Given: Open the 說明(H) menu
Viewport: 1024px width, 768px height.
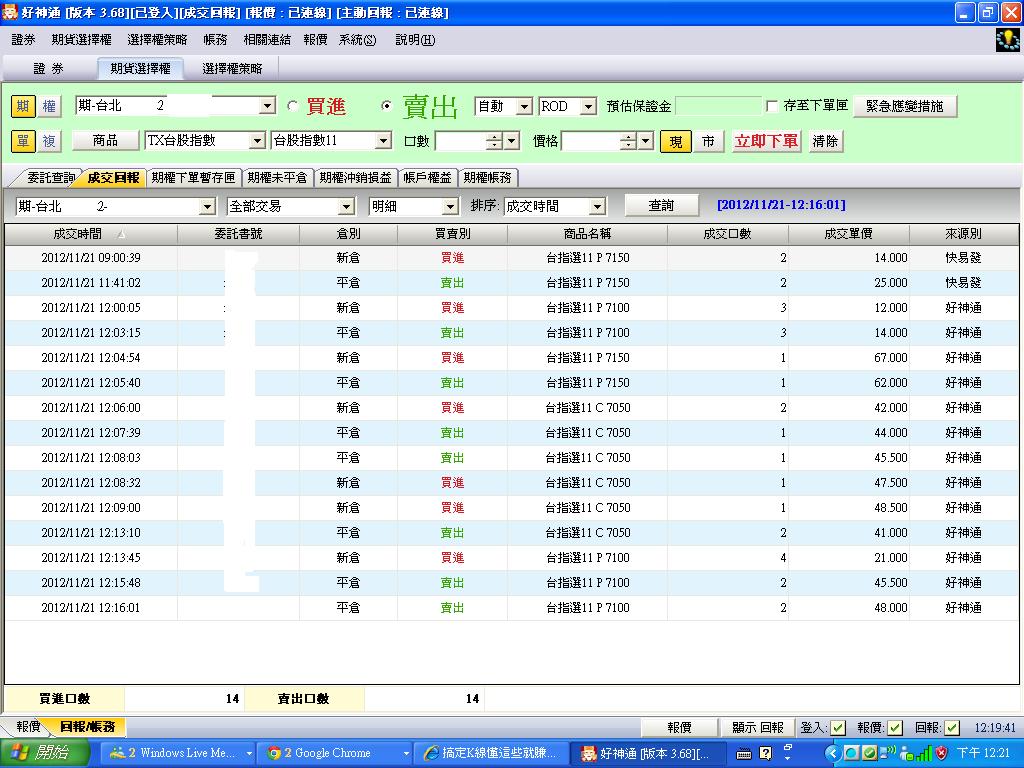Looking at the screenshot, I should click(415, 40).
